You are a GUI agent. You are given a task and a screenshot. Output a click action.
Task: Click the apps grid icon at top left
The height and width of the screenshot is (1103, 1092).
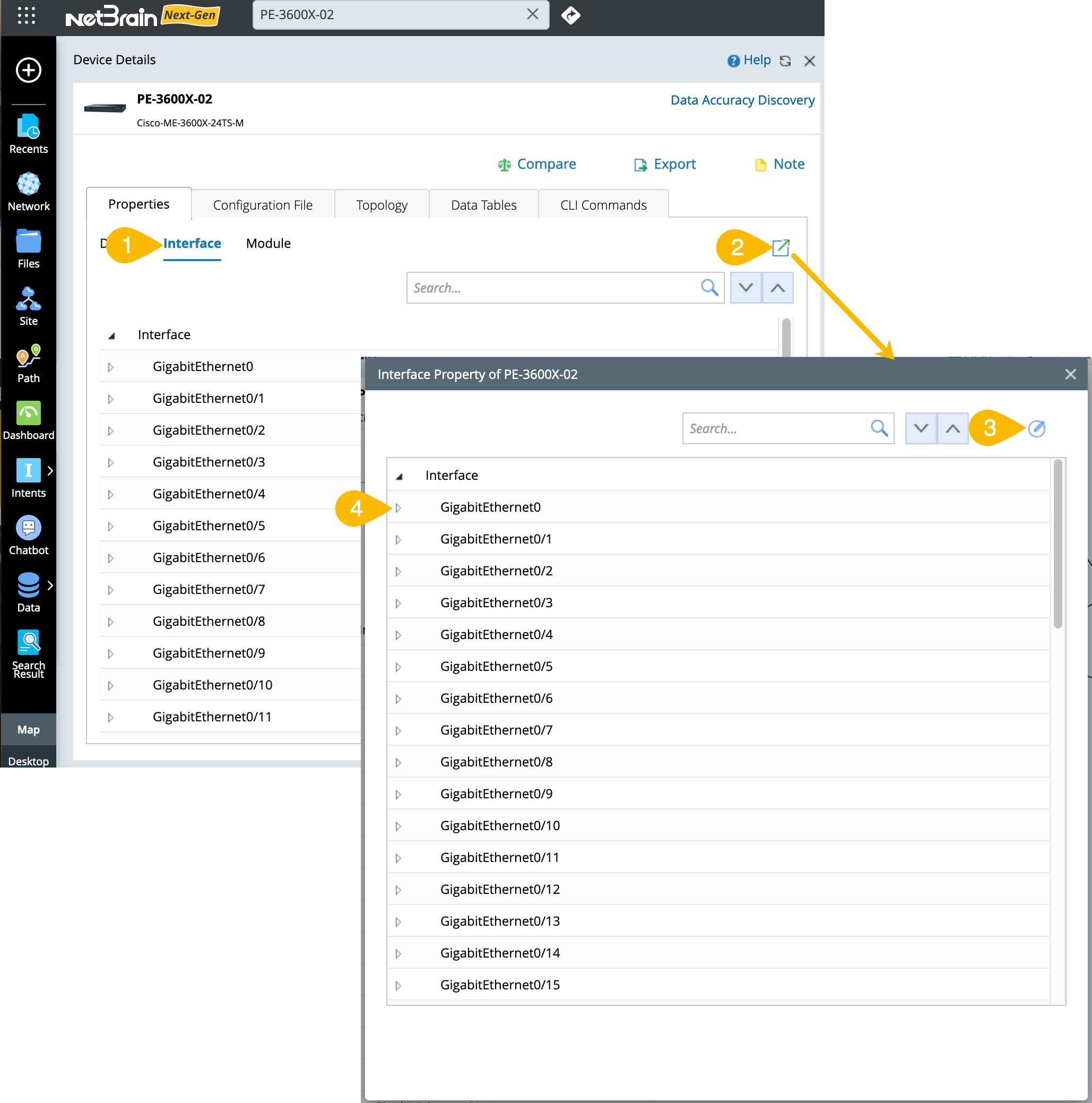(x=26, y=15)
